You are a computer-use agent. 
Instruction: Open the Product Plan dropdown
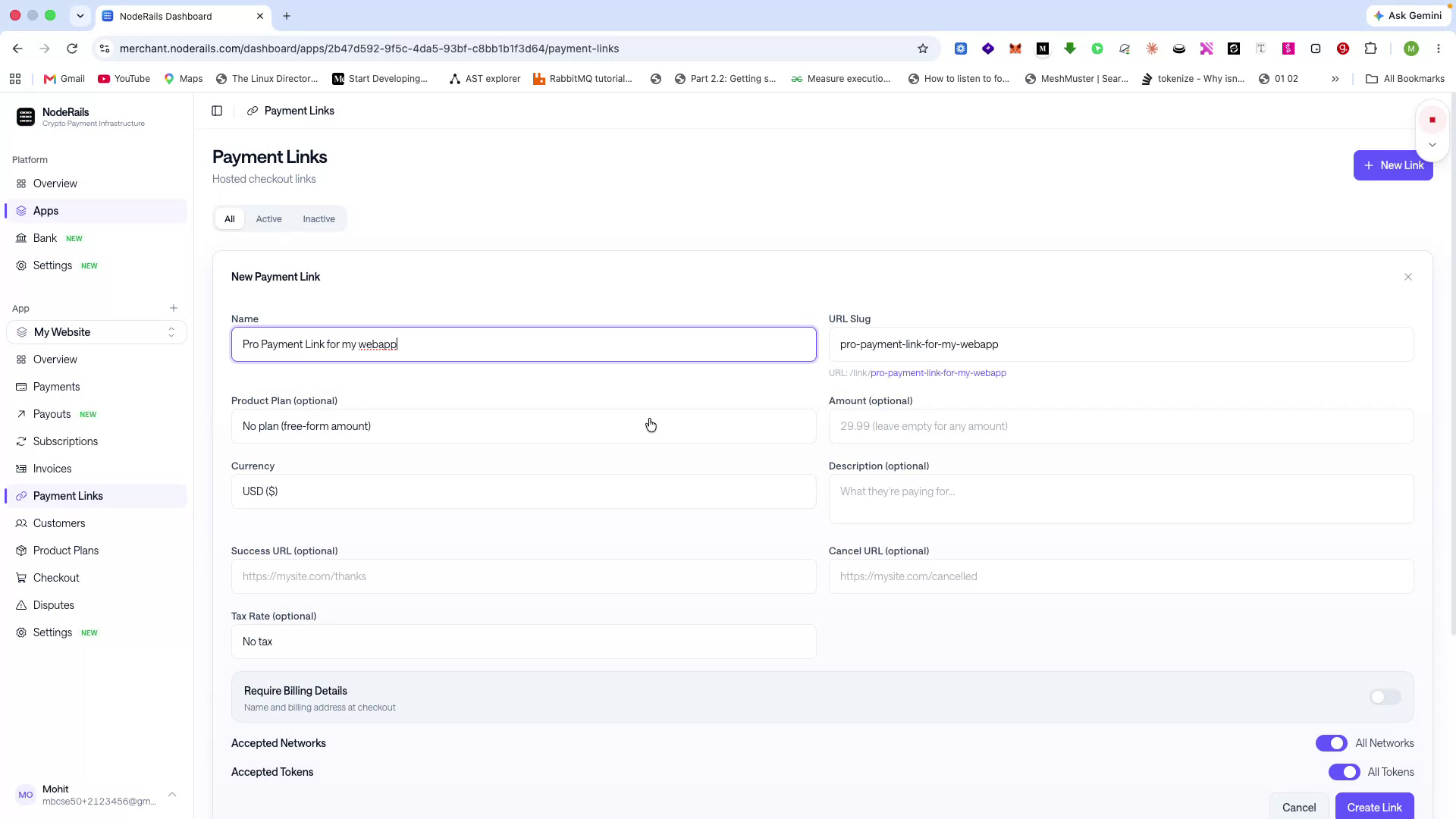coord(524,426)
